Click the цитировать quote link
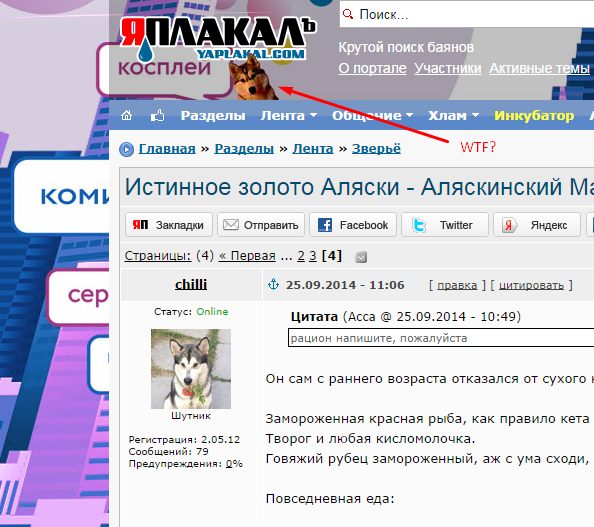This screenshot has height=527, width=594. 531,285
